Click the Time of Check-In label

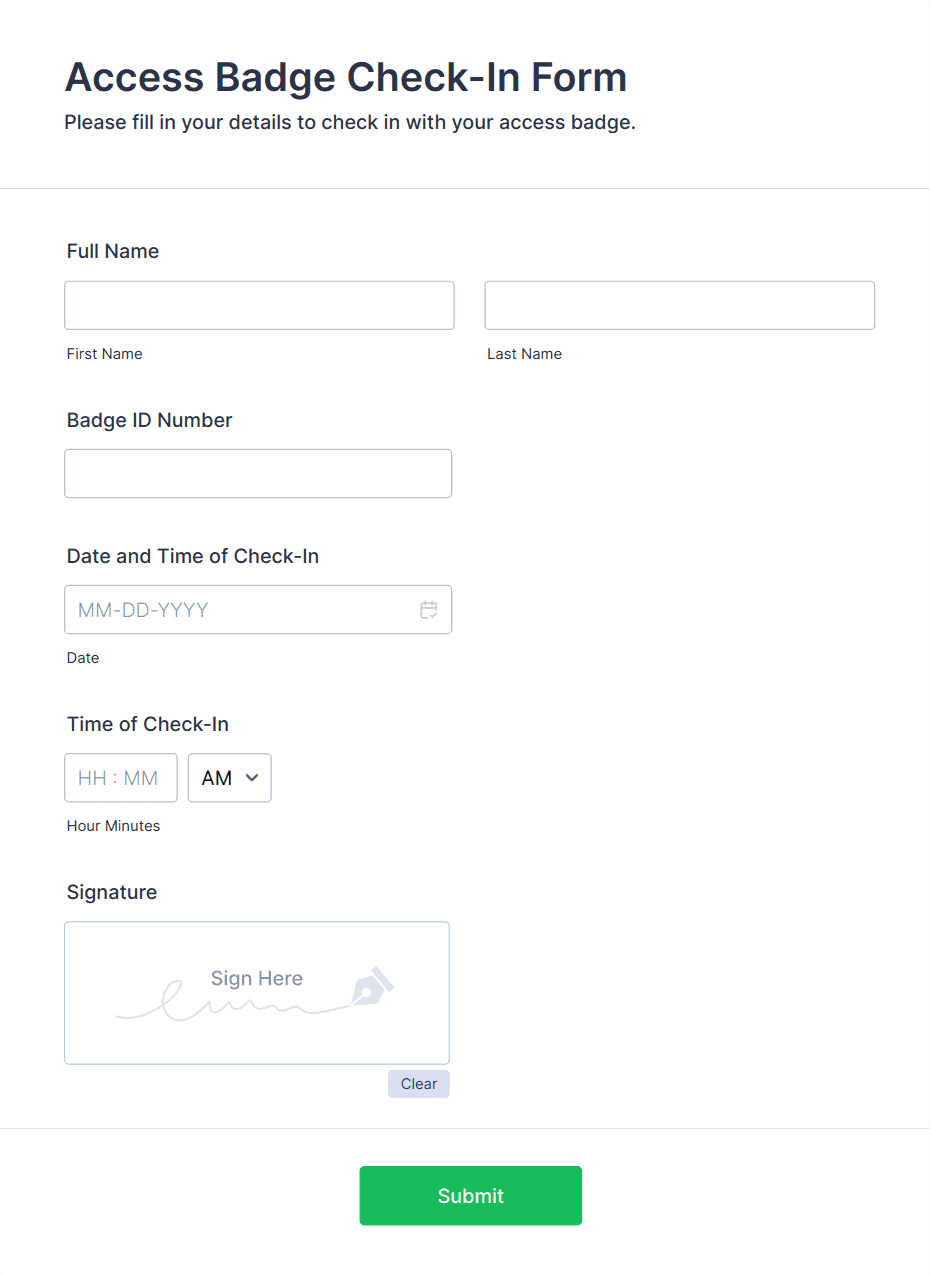[148, 724]
